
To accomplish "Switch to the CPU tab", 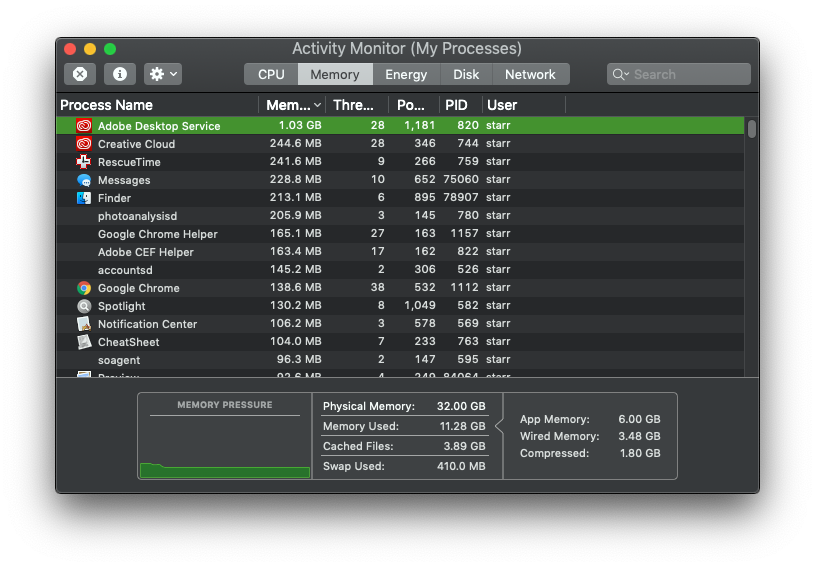I will coord(271,74).
